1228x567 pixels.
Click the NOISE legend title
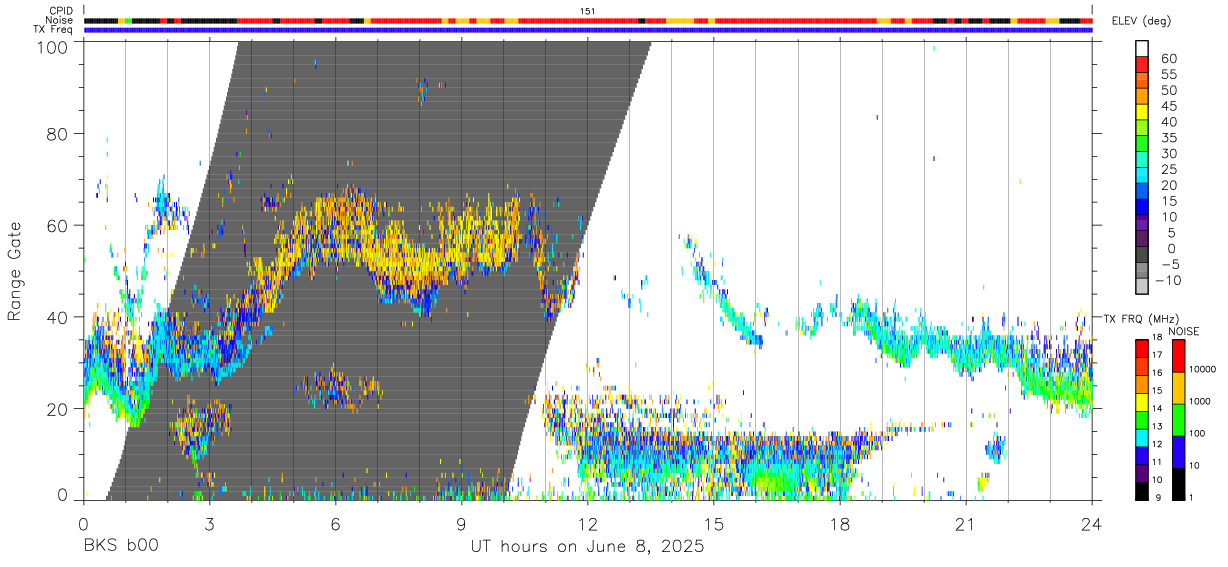1183,331
